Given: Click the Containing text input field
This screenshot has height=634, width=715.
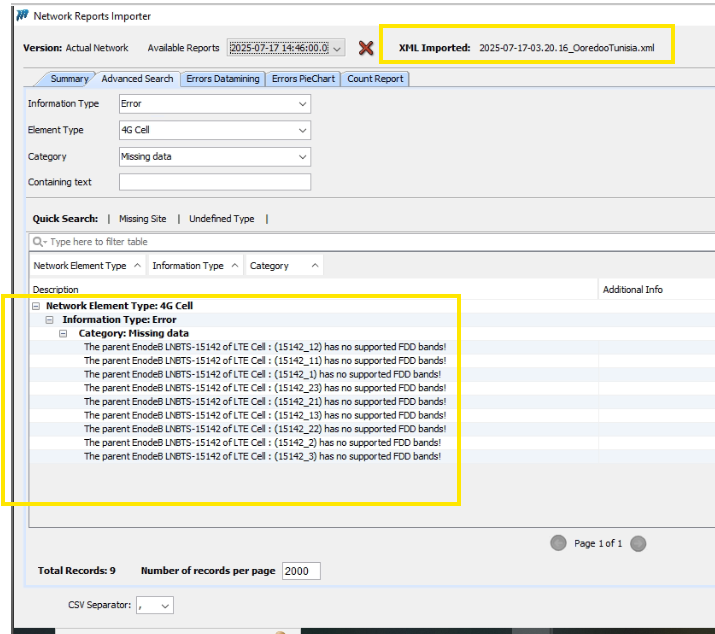Looking at the screenshot, I should click(x=214, y=182).
